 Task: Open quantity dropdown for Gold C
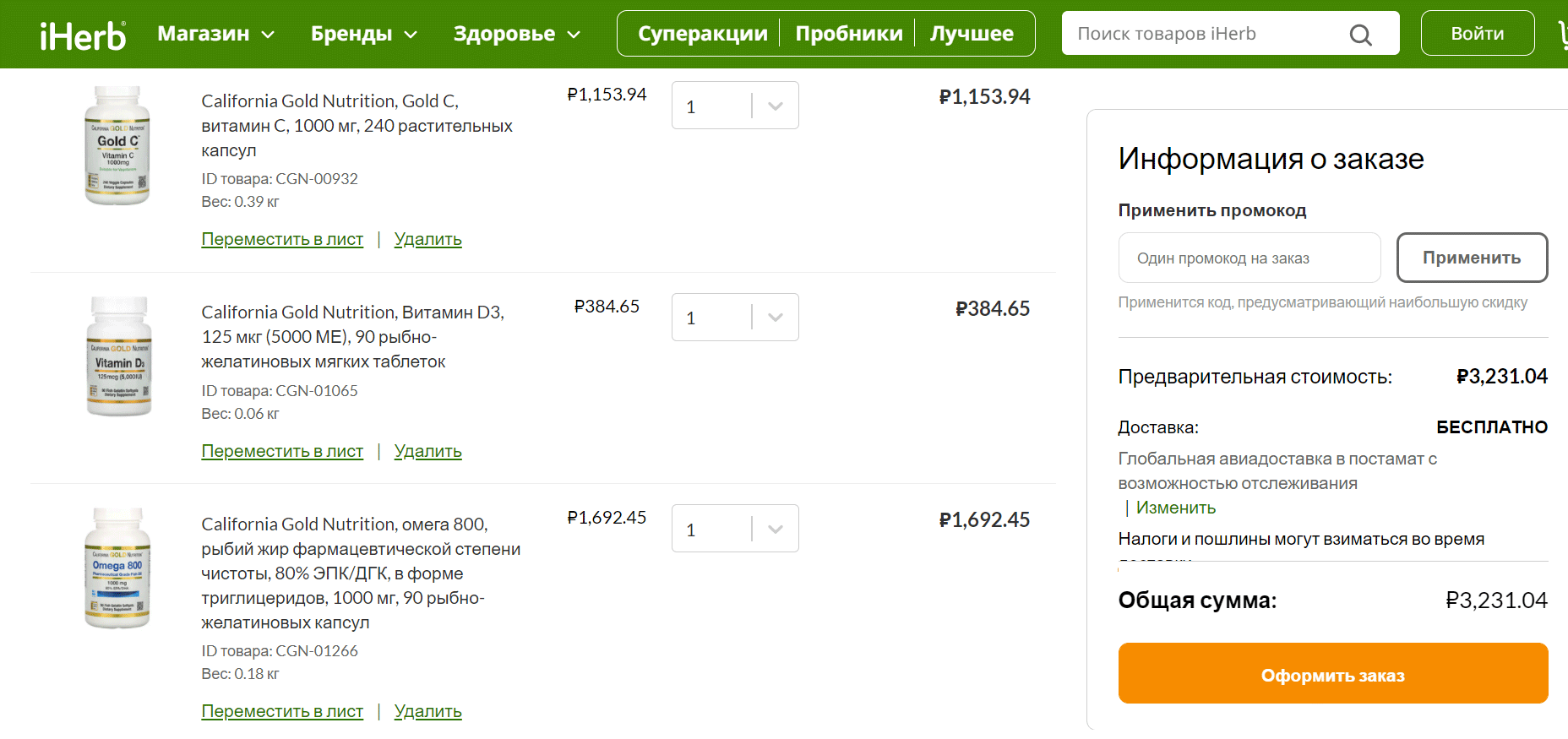pyautogui.click(x=735, y=106)
